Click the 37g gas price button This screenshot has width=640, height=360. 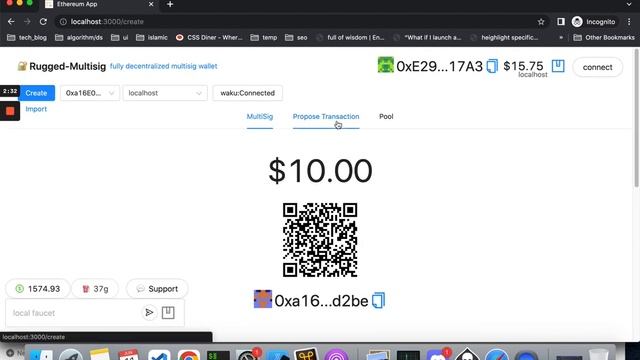(96, 289)
